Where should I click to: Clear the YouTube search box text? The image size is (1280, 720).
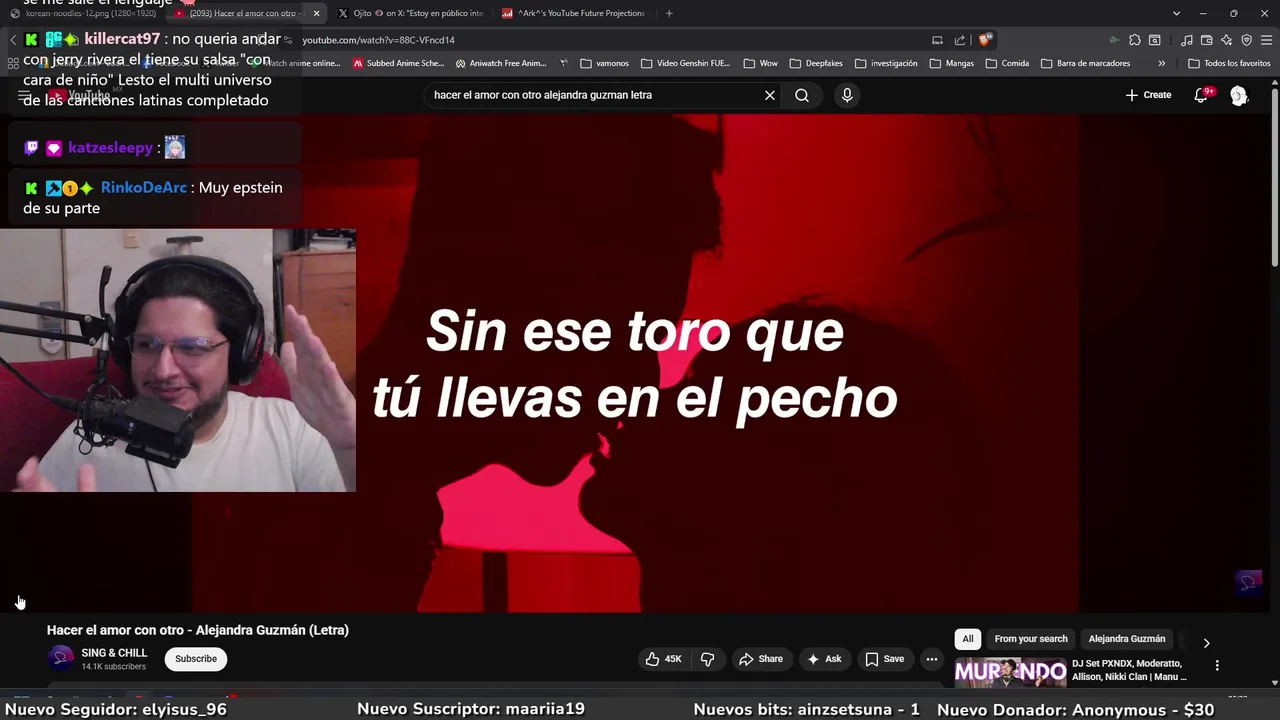coord(770,95)
